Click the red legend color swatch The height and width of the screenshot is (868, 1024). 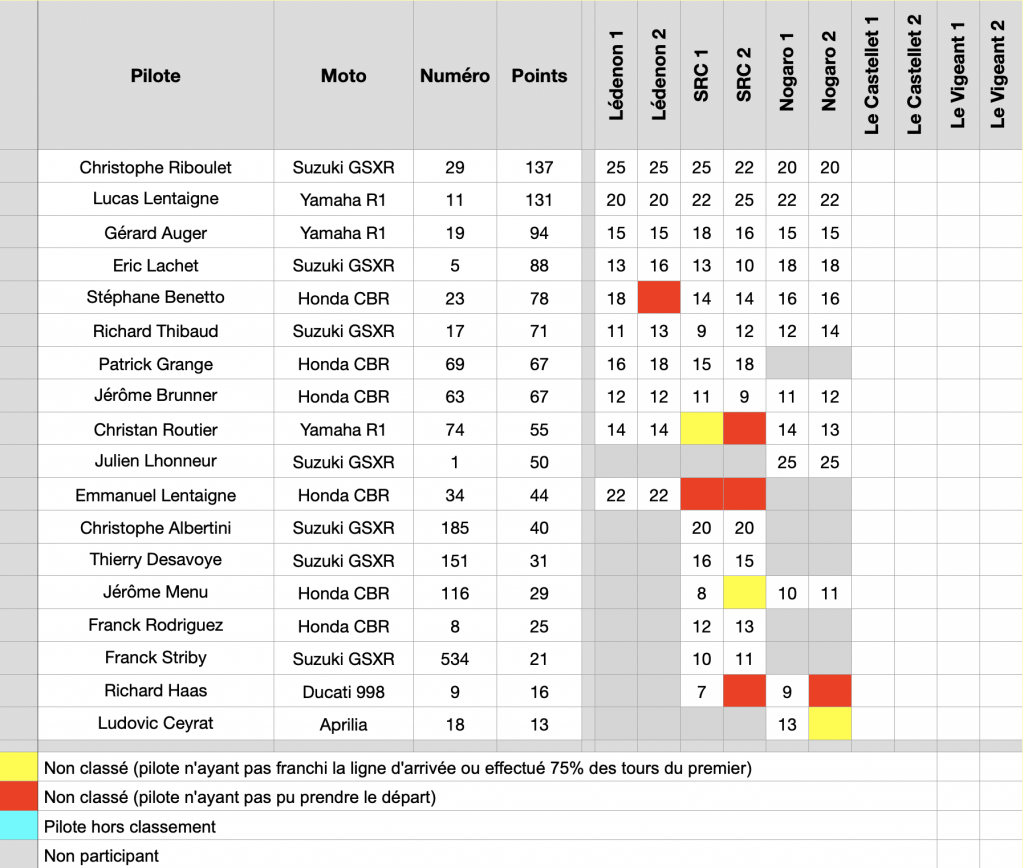click(x=19, y=796)
